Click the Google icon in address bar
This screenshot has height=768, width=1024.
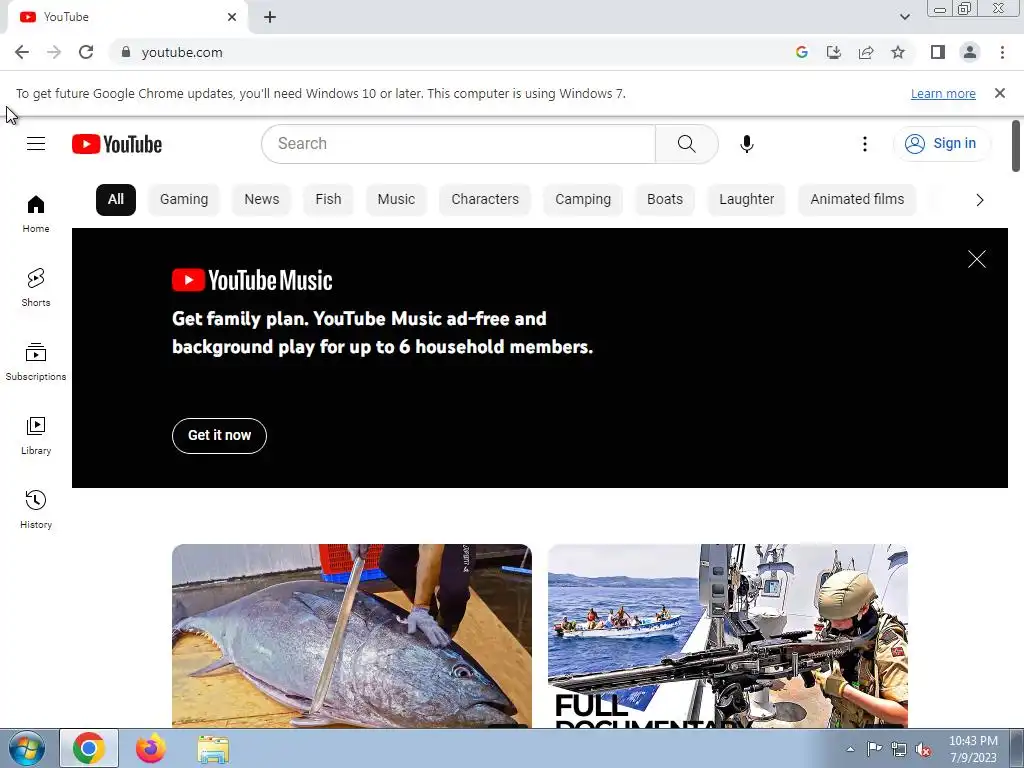(x=802, y=52)
